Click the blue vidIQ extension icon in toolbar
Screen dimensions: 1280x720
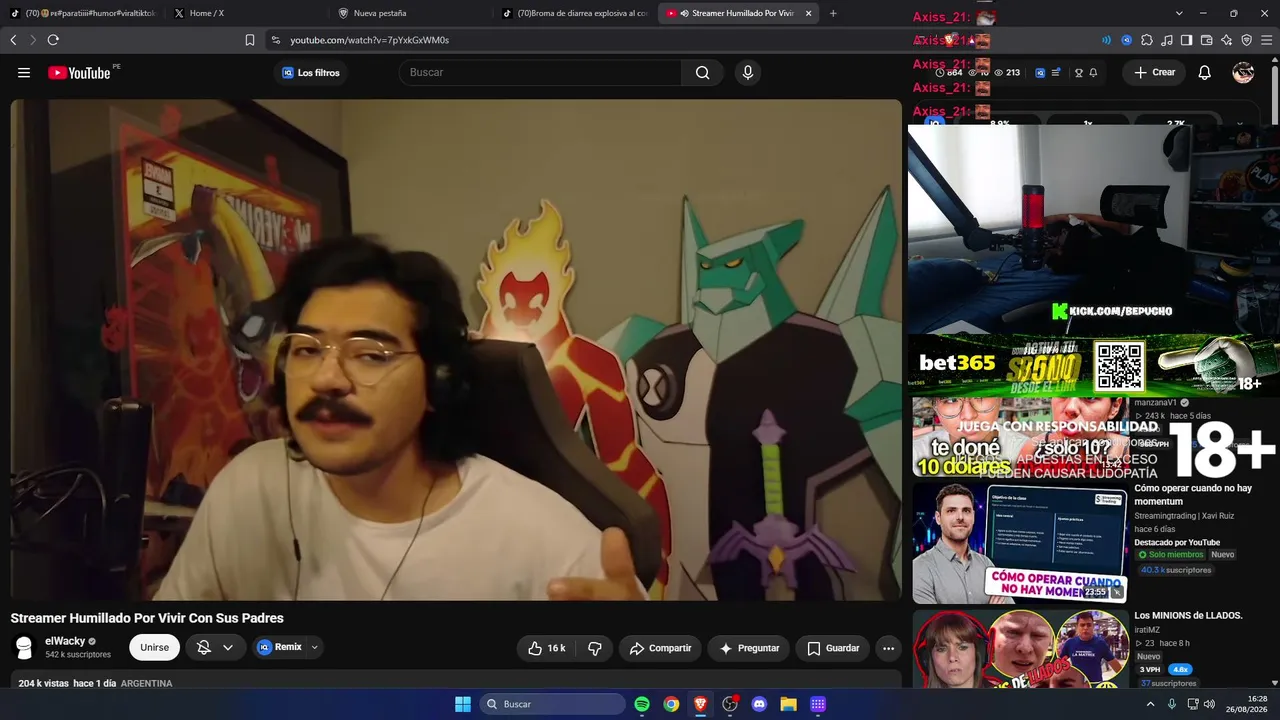1127,40
